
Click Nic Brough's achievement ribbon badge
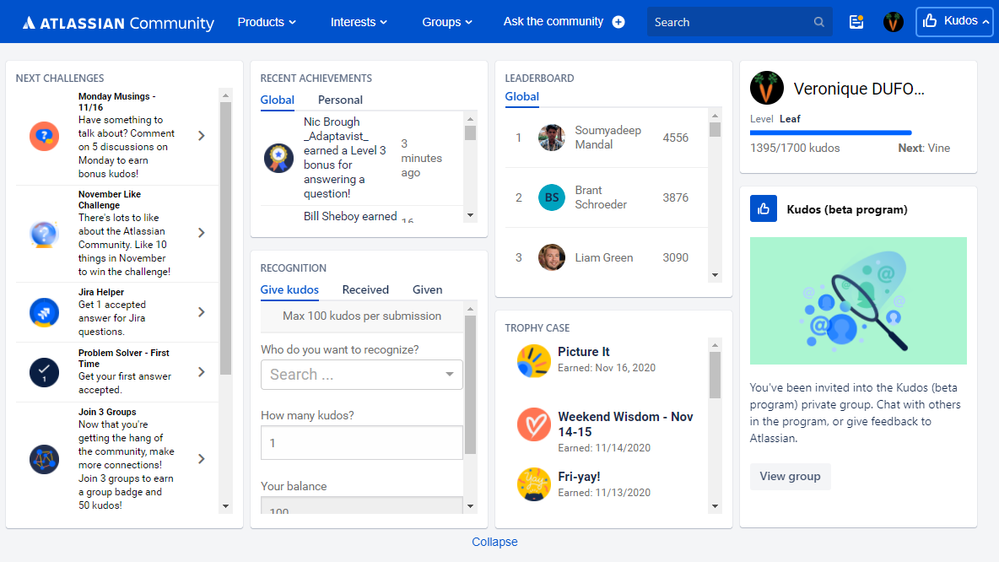pos(278,158)
